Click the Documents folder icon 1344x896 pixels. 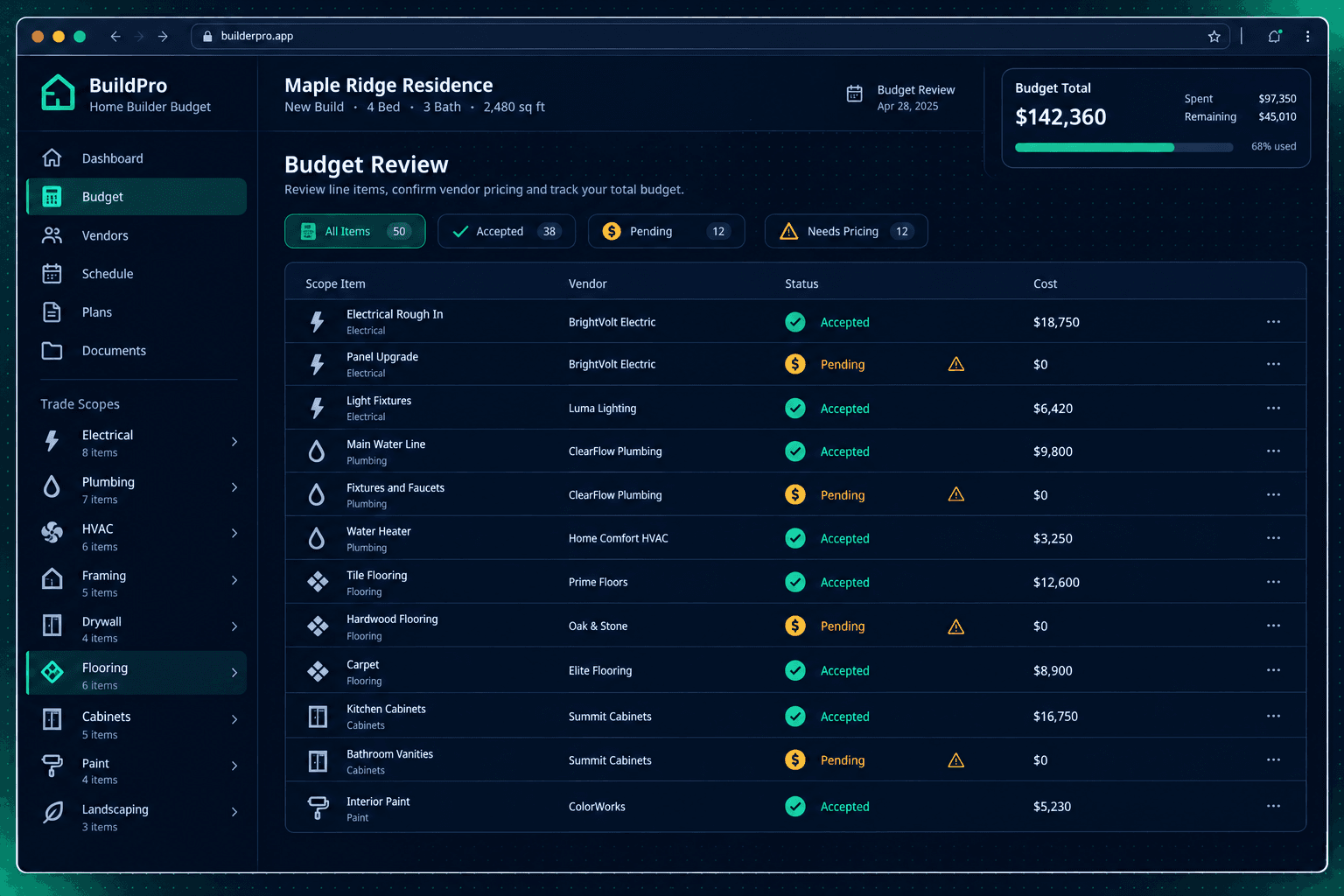coord(52,351)
